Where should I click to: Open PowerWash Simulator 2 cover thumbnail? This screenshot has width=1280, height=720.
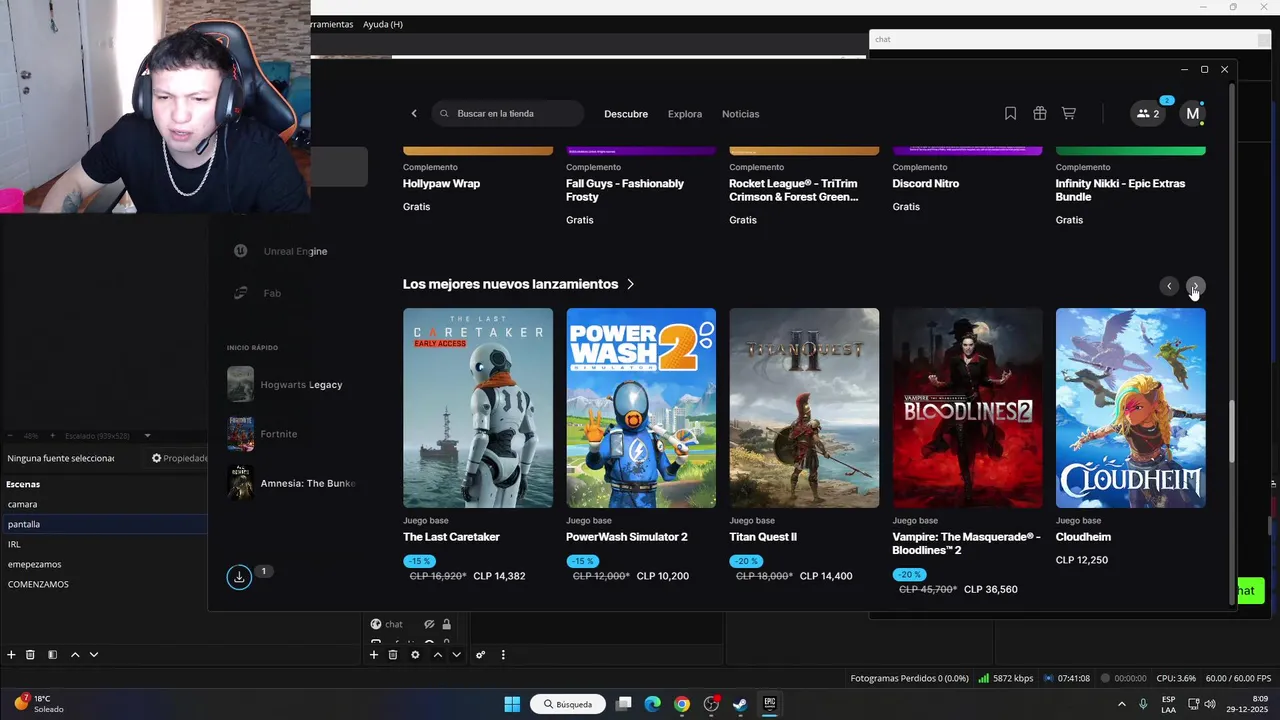(x=641, y=408)
